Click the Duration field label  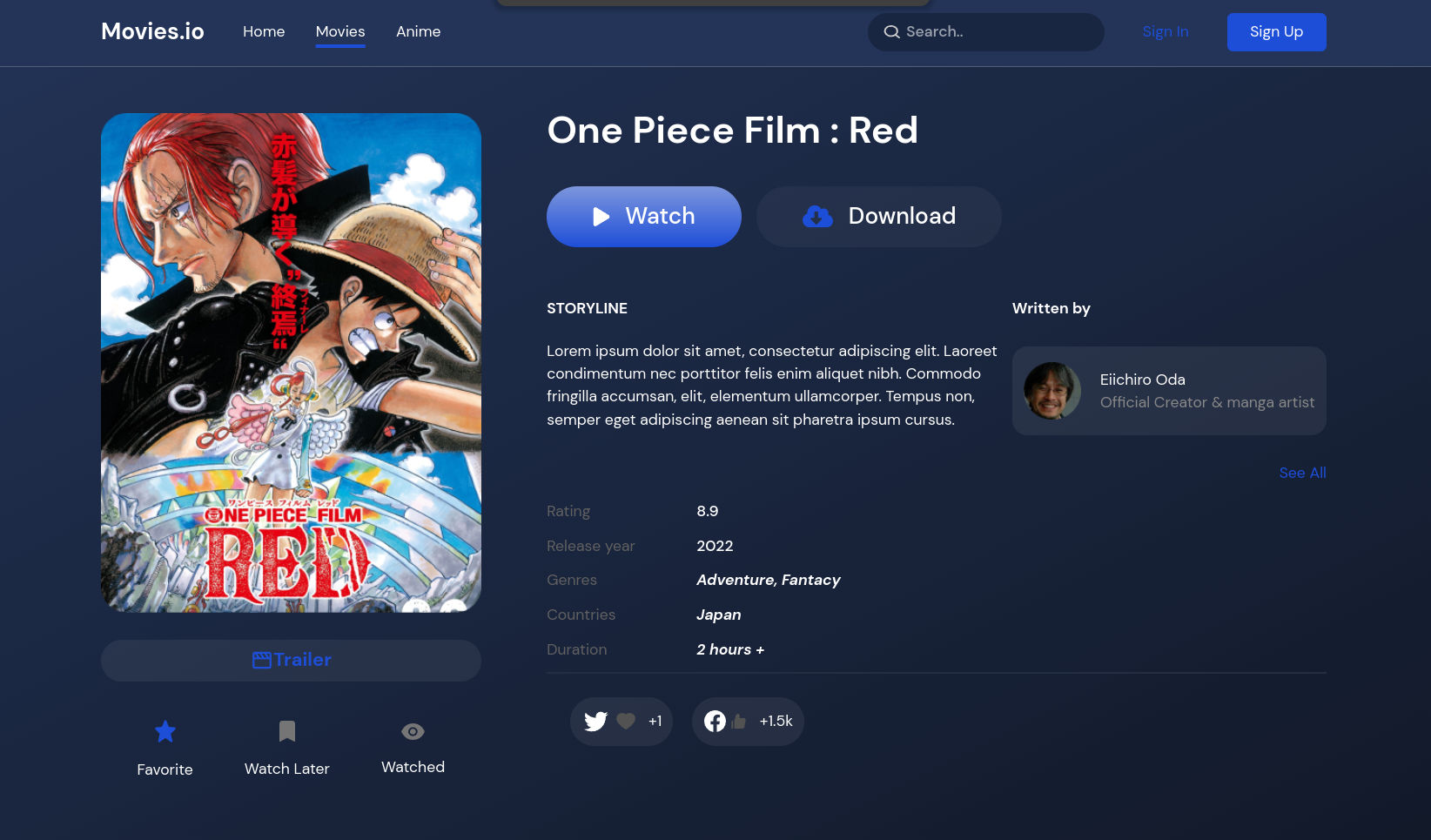pyautogui.click(x=577, y=649)
